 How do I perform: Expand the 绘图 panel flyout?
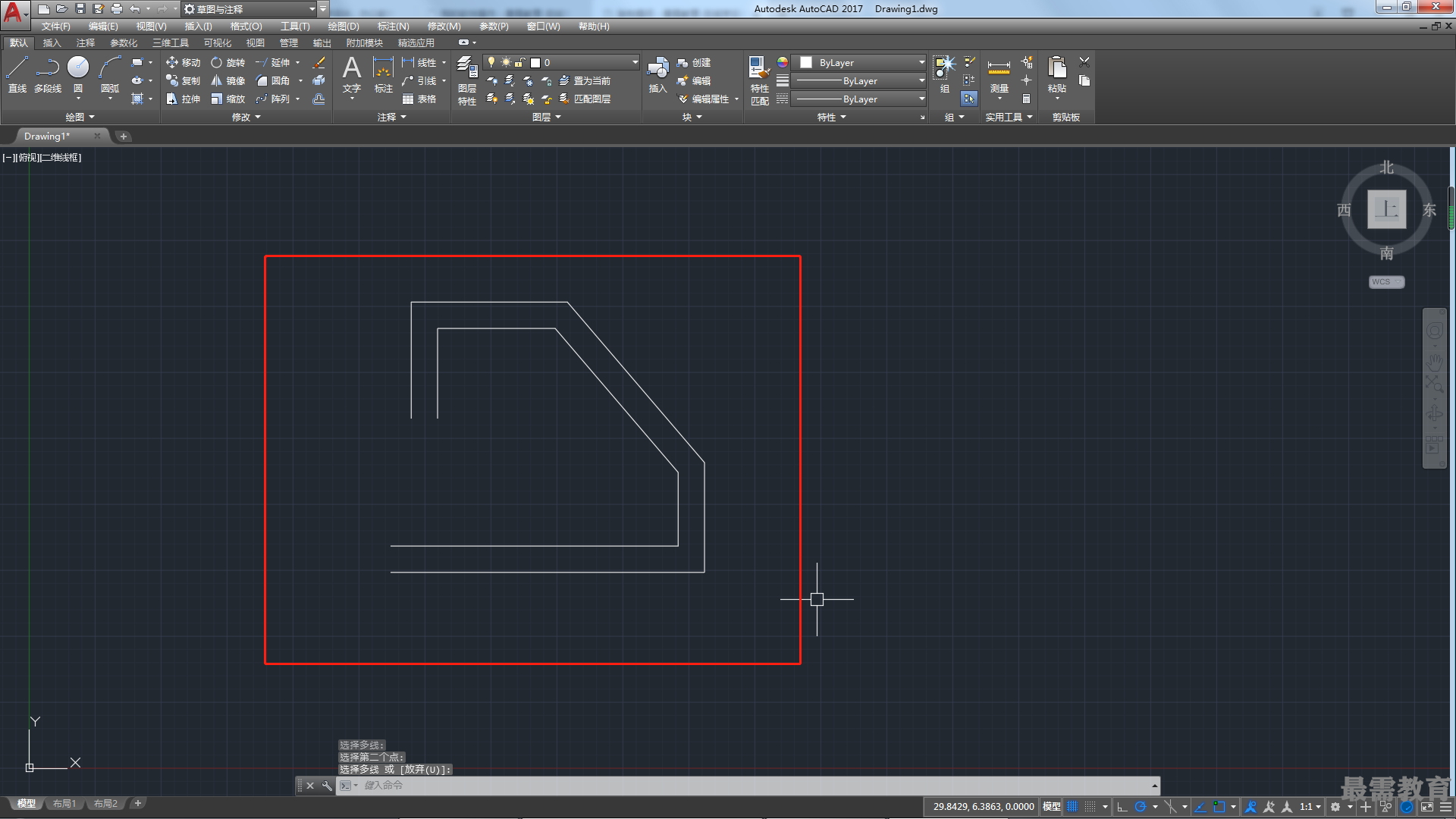[x=80, y=117]
